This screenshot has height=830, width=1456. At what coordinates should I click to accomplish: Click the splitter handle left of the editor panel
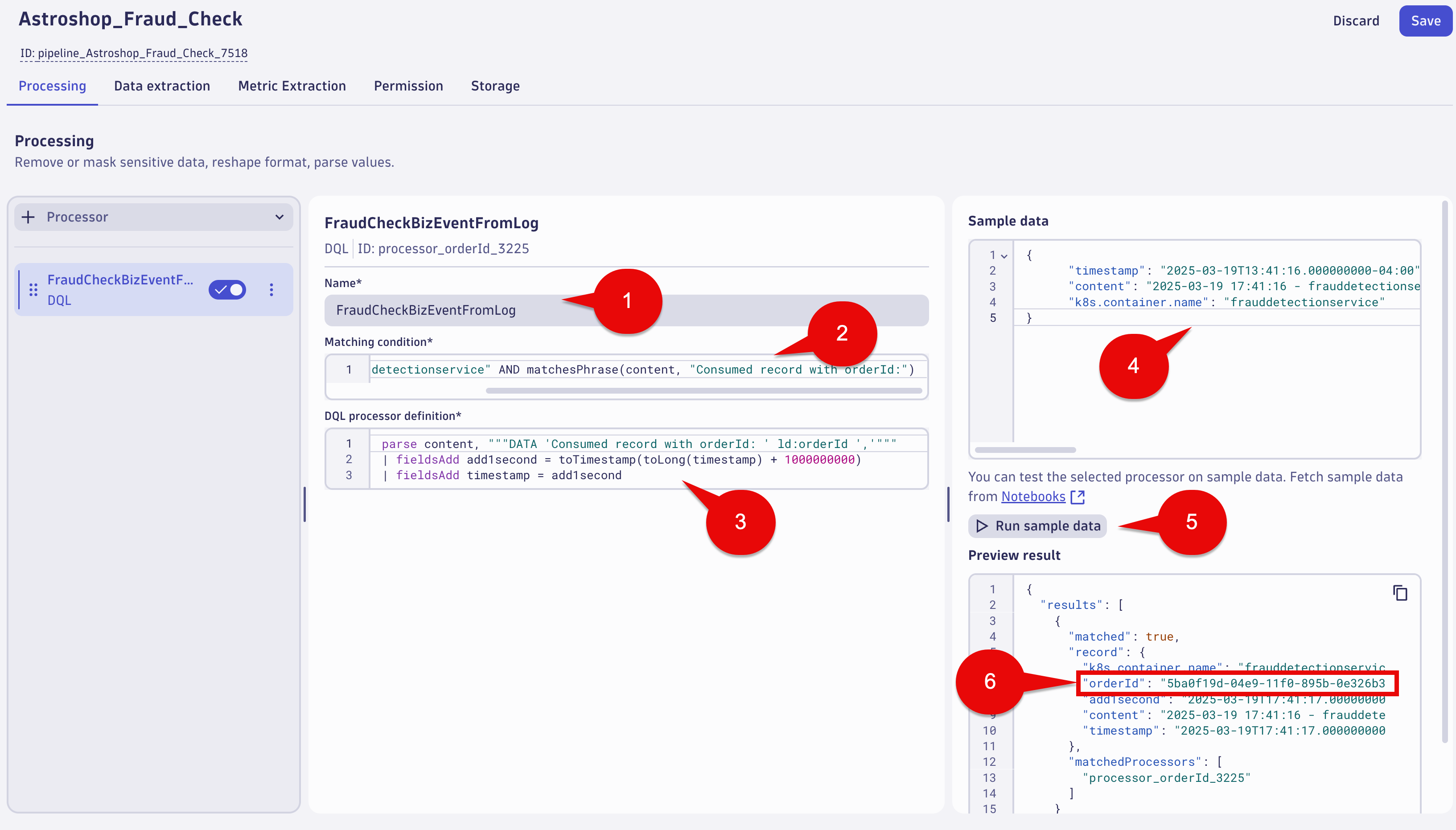point(304,504)
